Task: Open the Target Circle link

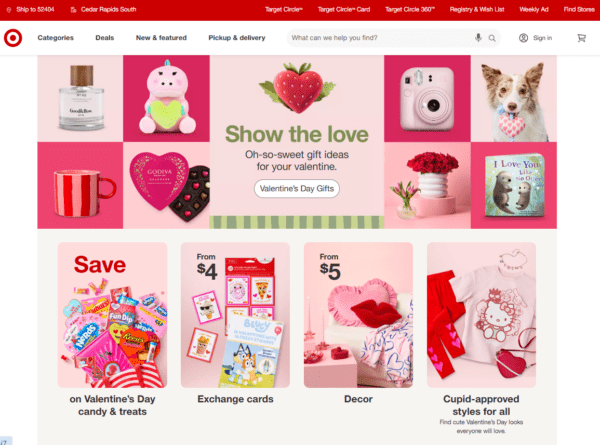Action: click(284, 10)
